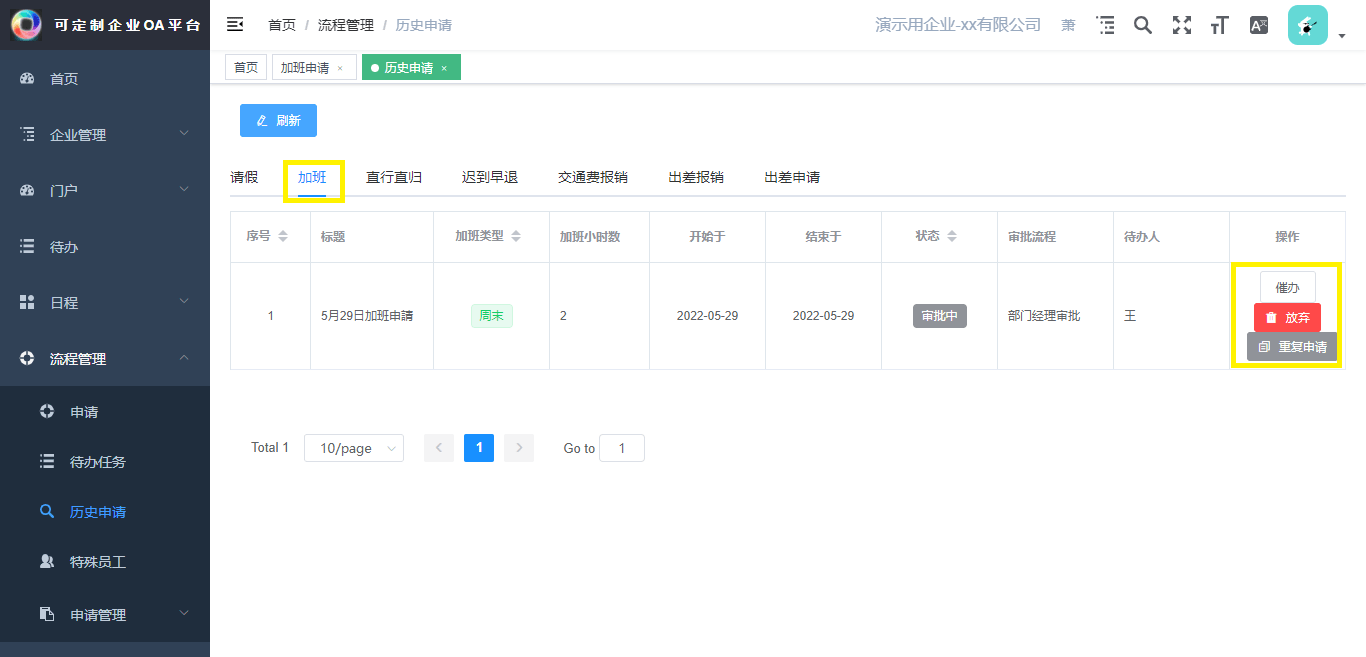Select 历史申请 in the sidebar
This screenshot has width=1366, height=657.
pos(105,512)
